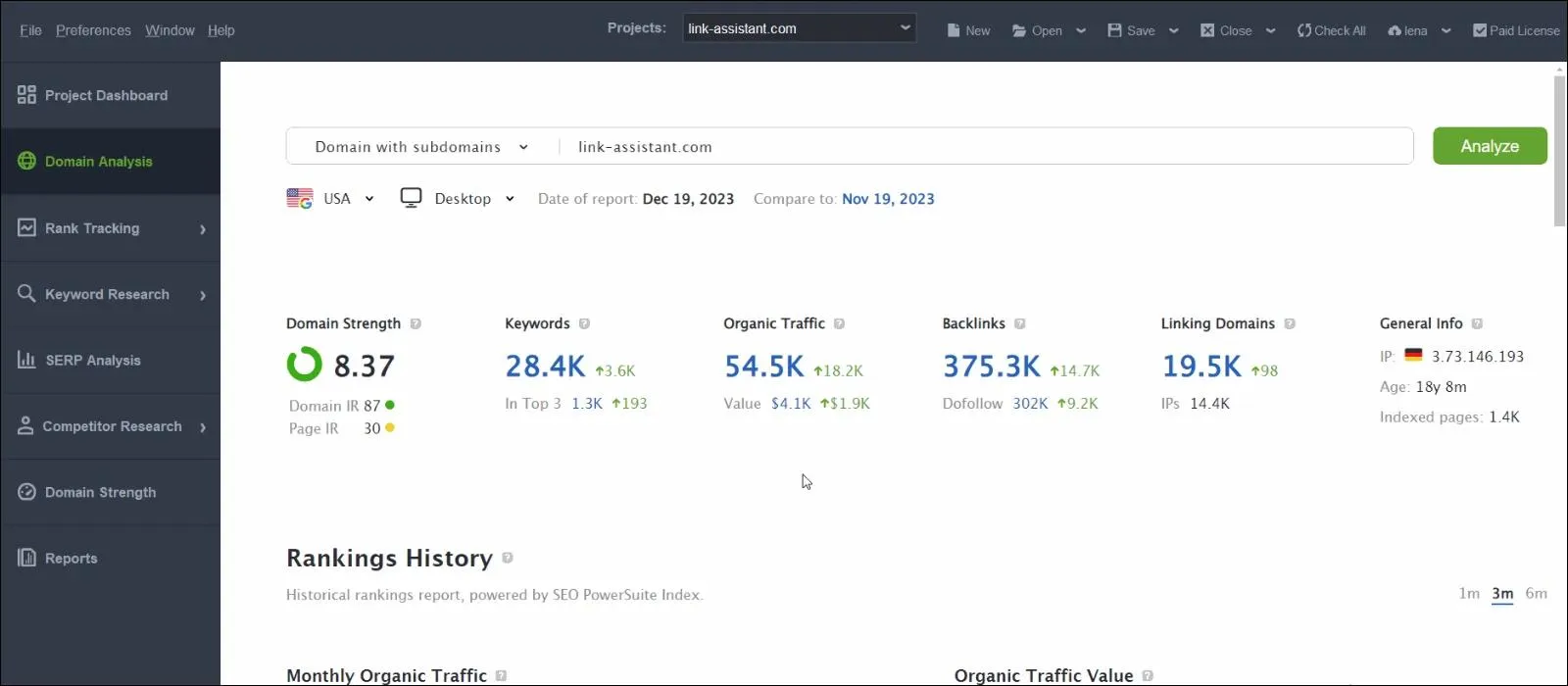The height and width of the screenshot is (686, 1568).
Task: Select the Domain Analysis globe icon
Action: coord(26,161)
